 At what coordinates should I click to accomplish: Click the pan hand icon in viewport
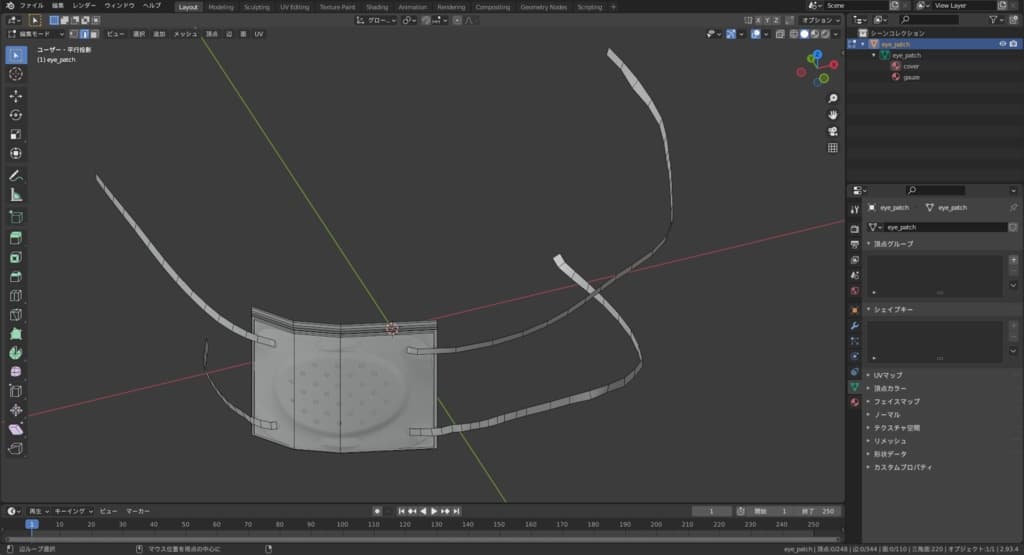click(x=832, y=115)
